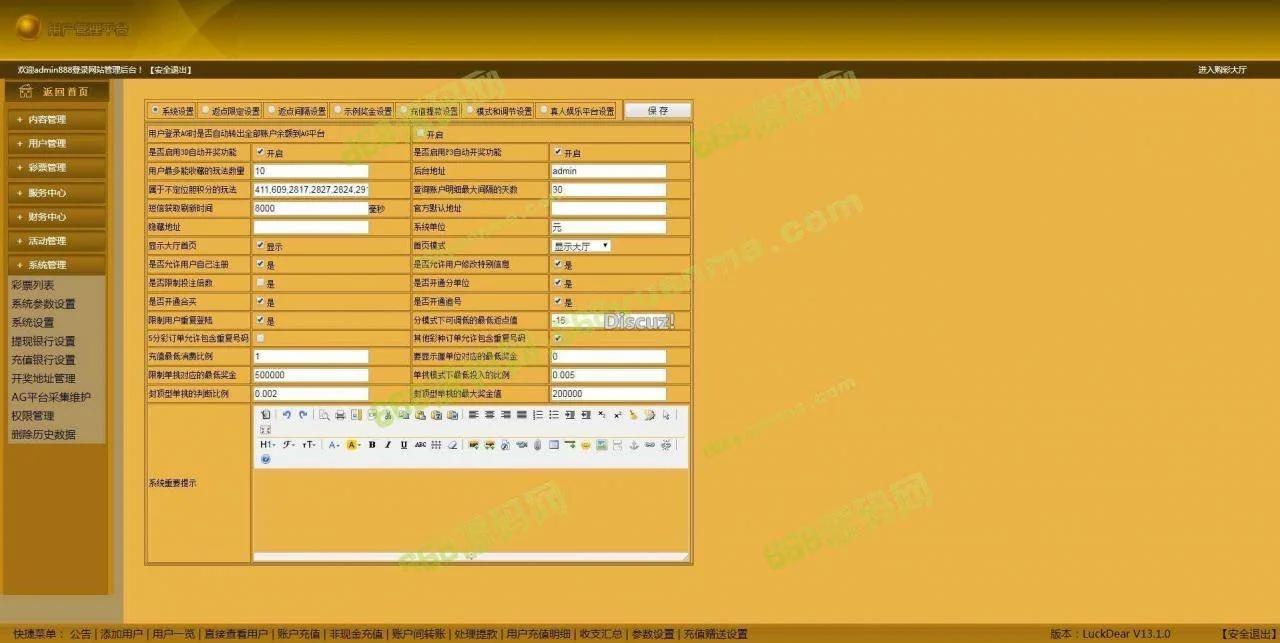Insert an emoticon using smiley icon
Screen dimensions: 1280x643
click(586, 444)
